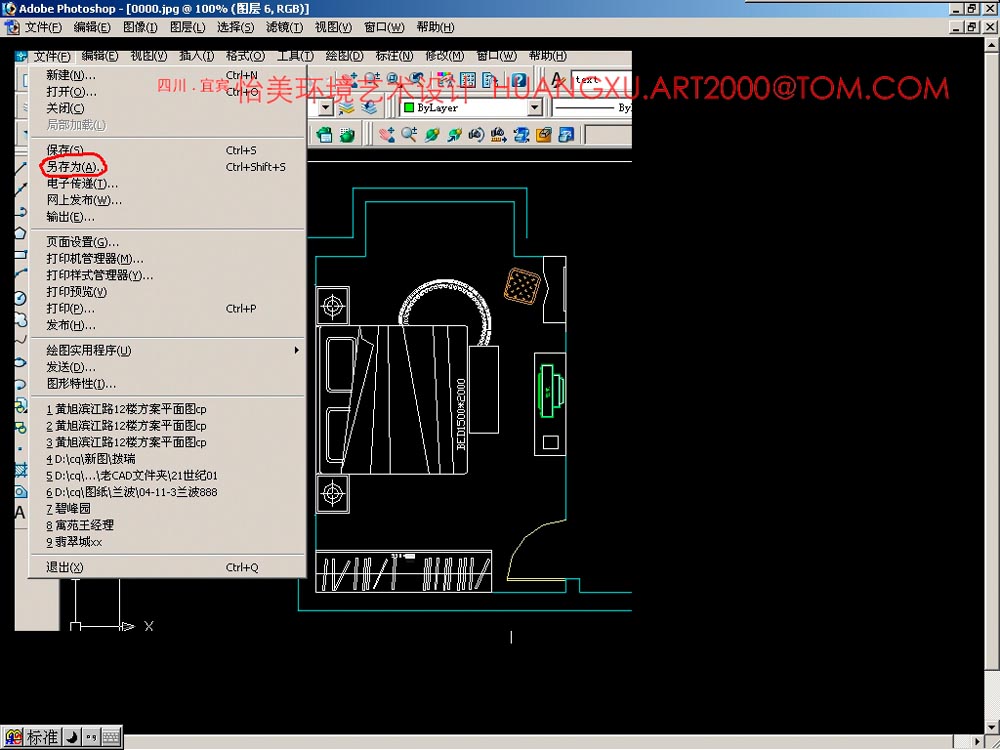The width and height of the screenshot is (1000, 750).
Task: Open Photoshop 滤镜(T) menu
Action: coord(284,27)
